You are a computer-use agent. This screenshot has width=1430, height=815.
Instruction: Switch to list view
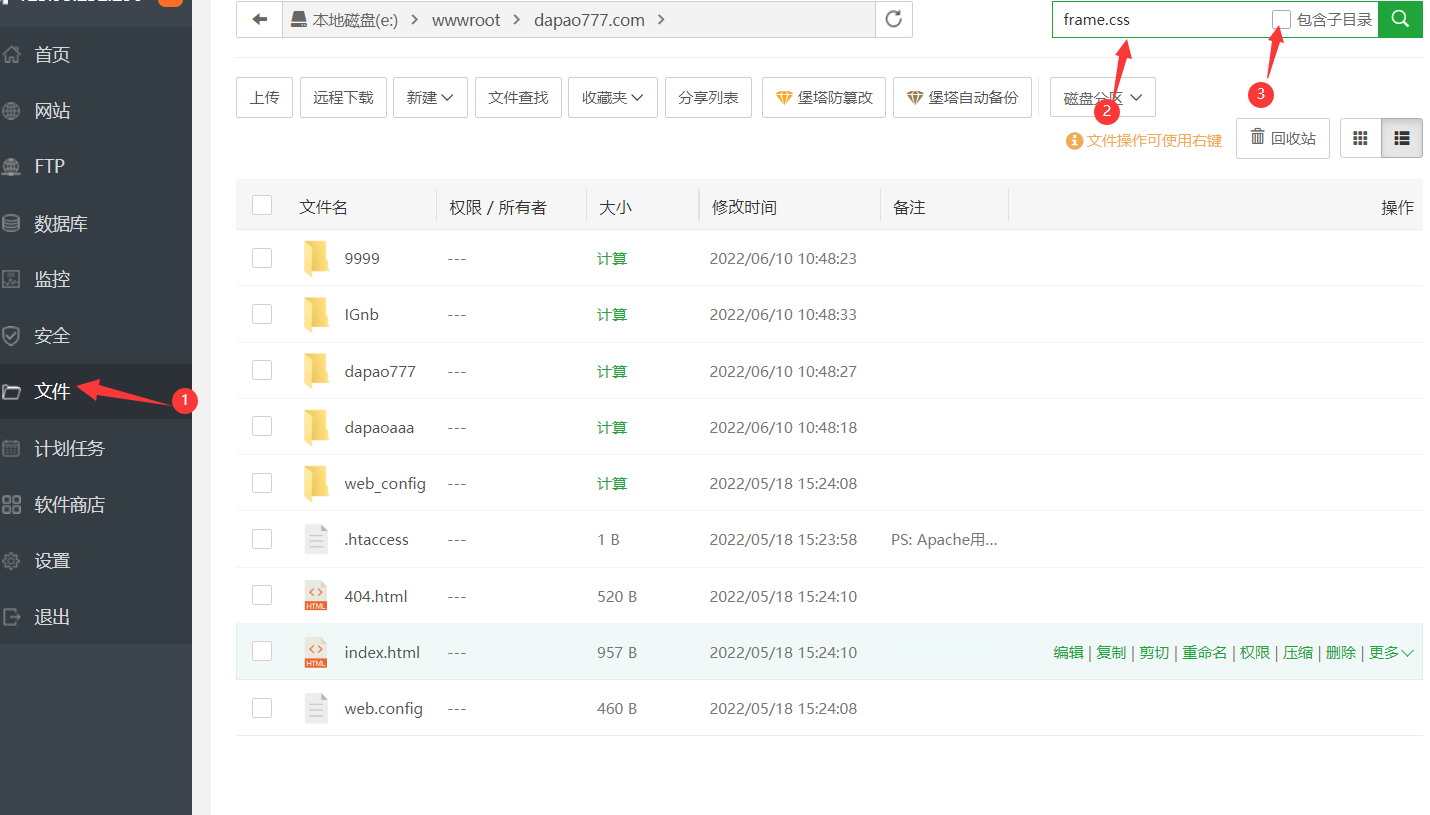tap(1402, 139)
